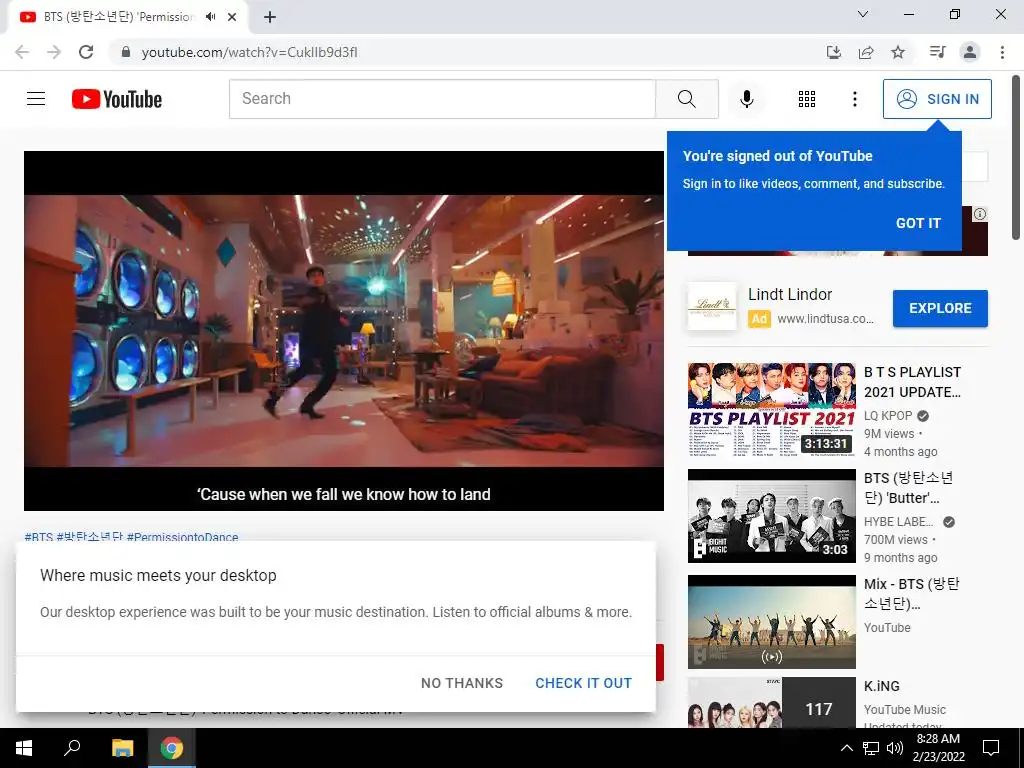Open 'B T S PLAYLIST 2021 UPDATE' title
Viewport: 1024px width, 768px height.
pos(912,382)
